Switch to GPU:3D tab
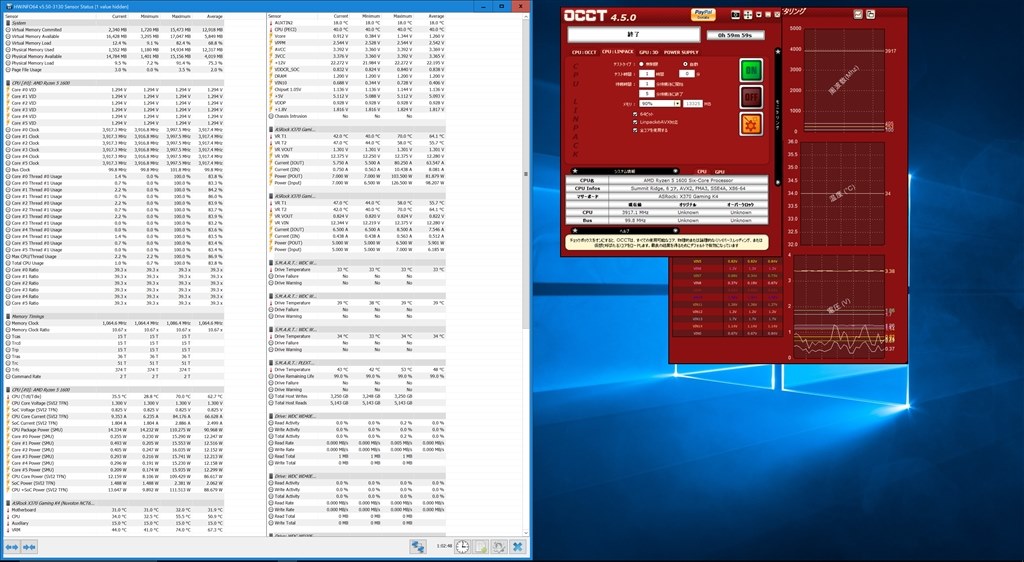1024x562 pixels. 648,52
